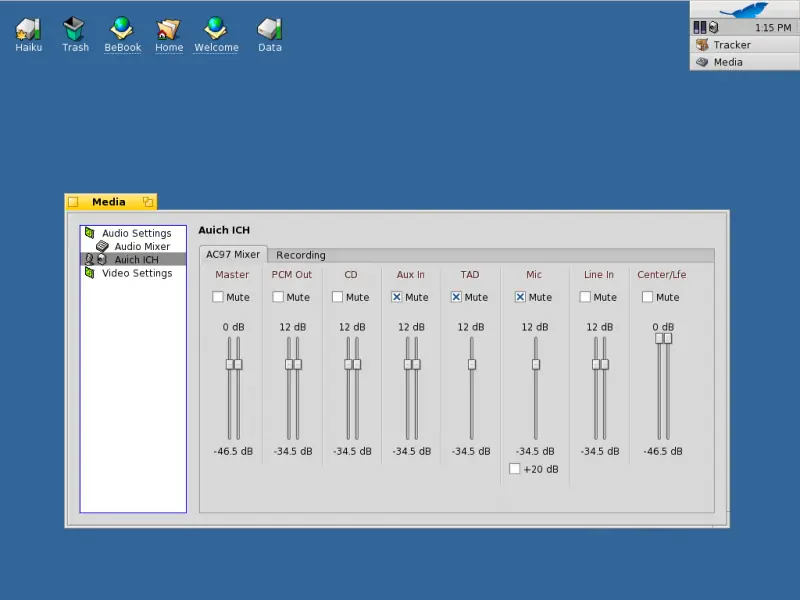Unmute the Aux In channel
This screenshot has height=600, width=800.
pos(396,297)
